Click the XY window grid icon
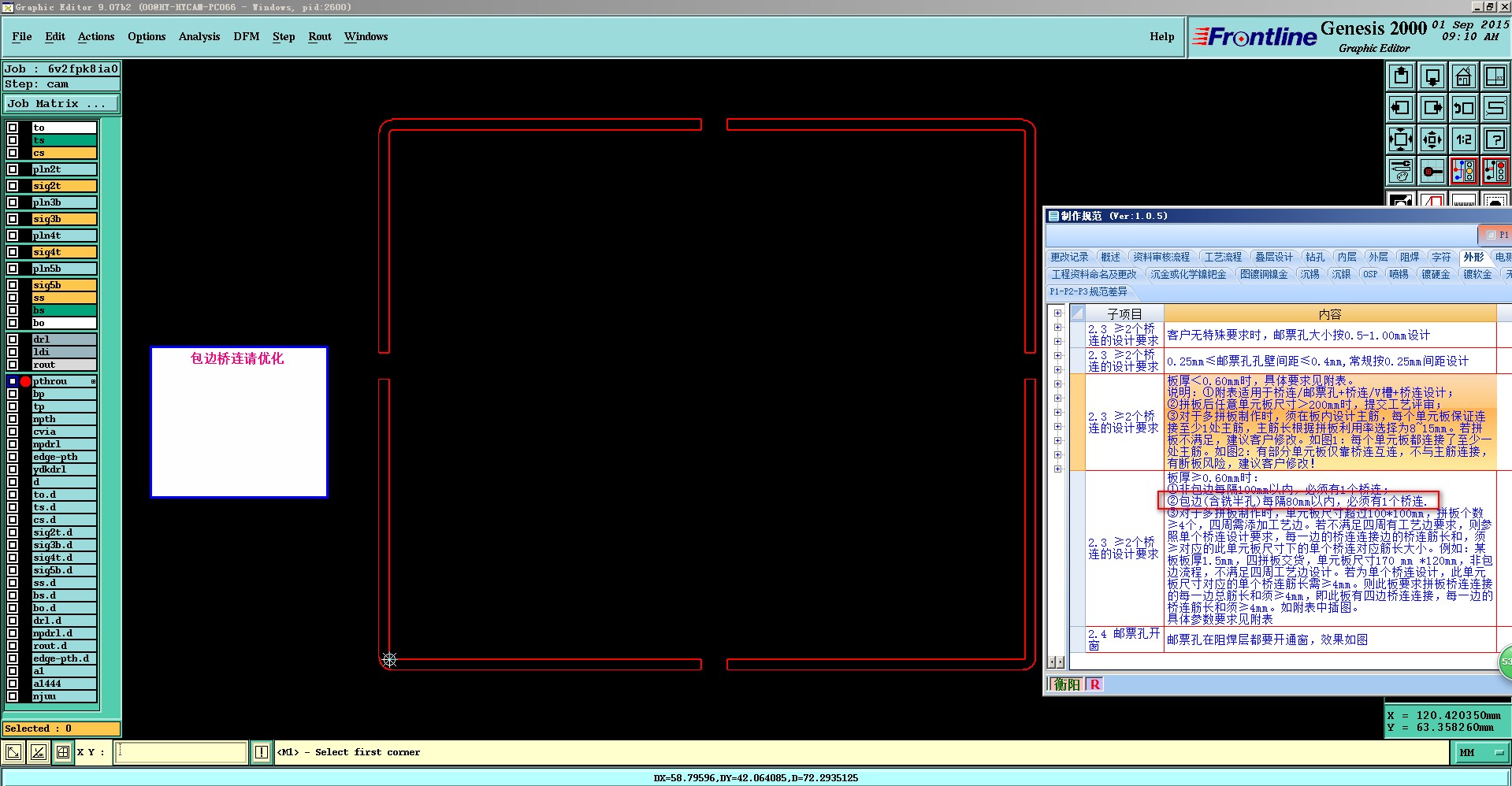Screen dimensions: 1512x786 pos(1495,76)
